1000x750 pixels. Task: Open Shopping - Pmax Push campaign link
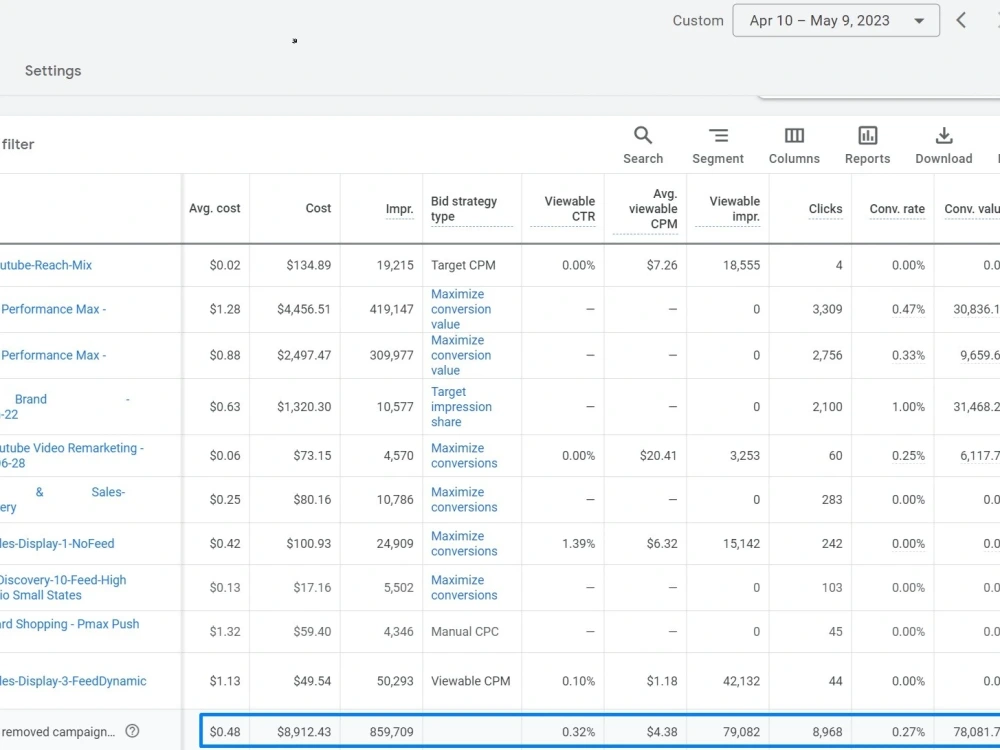click(x=70, y=624)
